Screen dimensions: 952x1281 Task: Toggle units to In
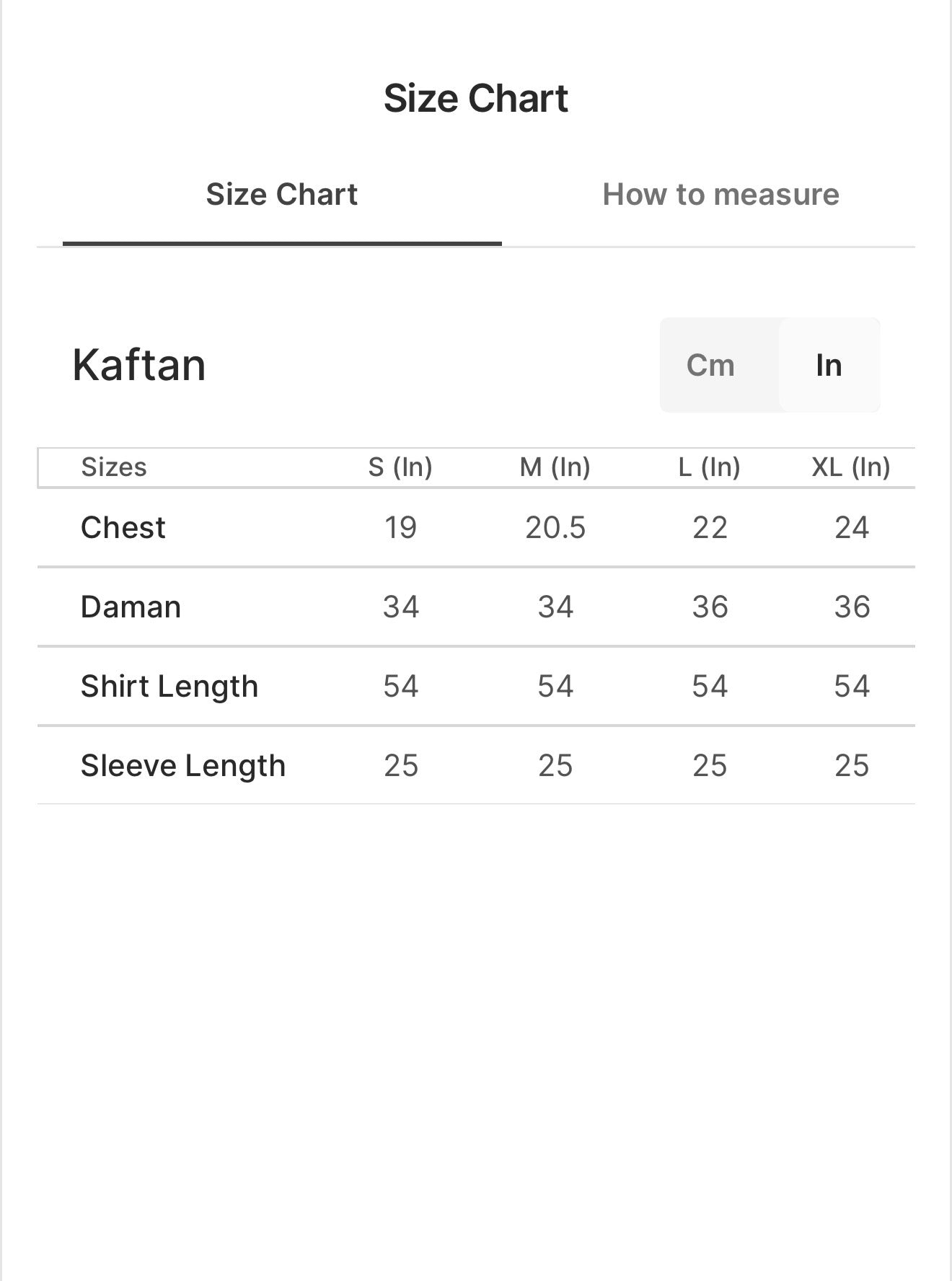(x=829, y=365)
